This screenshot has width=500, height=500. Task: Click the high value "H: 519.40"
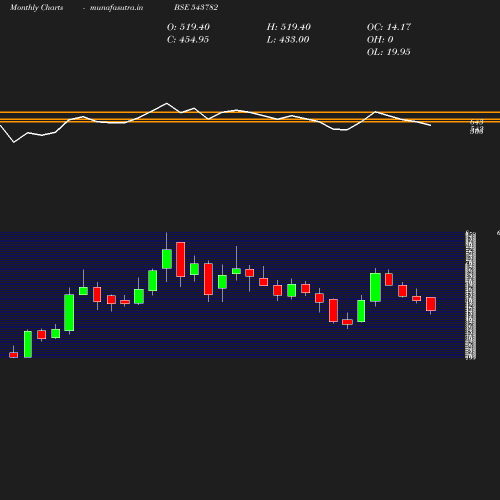(289, 27)
